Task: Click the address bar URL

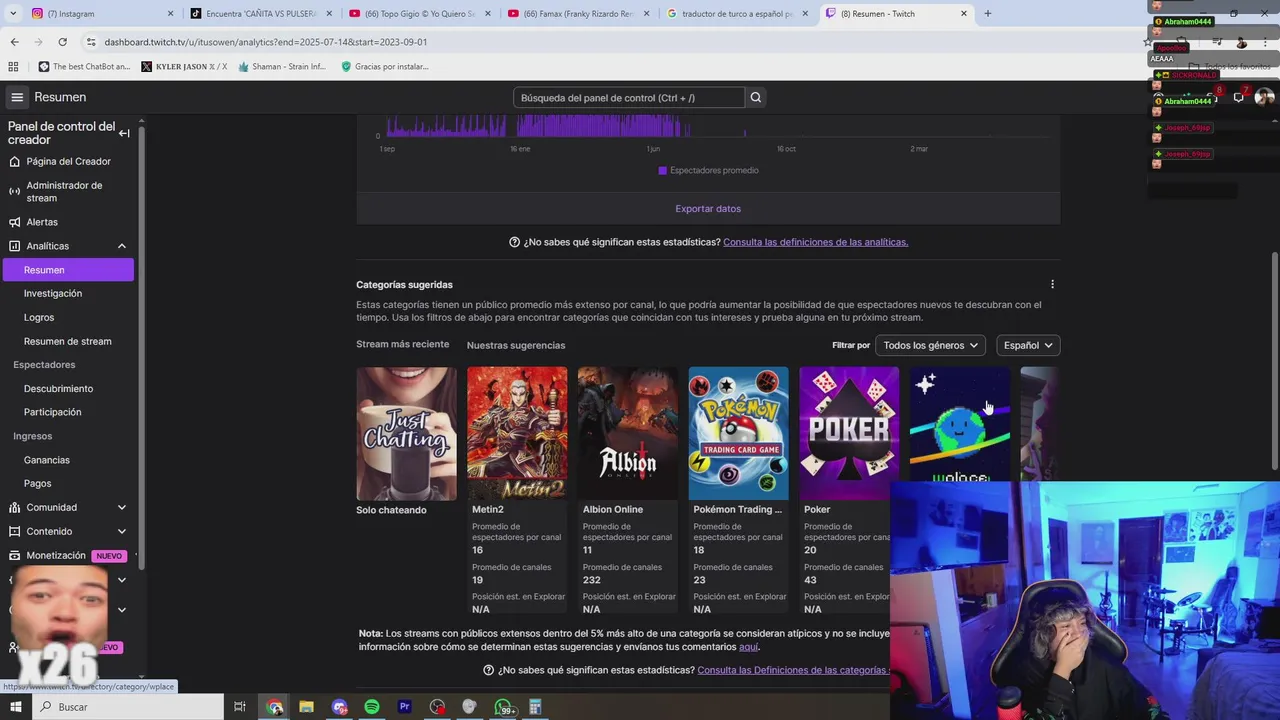Action: [266, 42]
